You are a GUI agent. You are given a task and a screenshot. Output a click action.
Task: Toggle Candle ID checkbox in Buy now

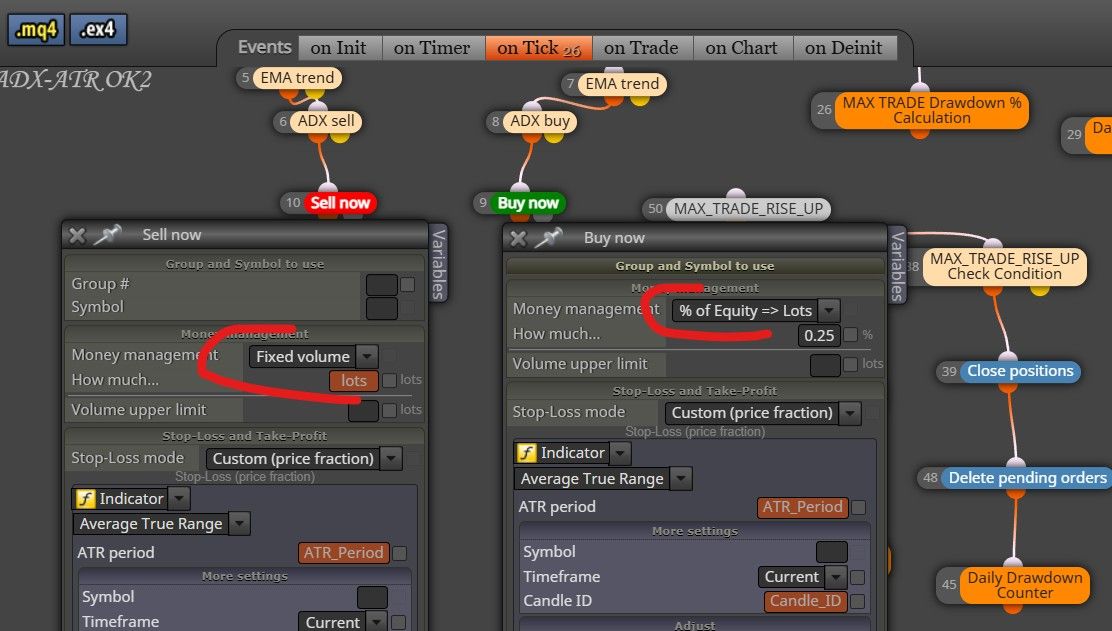857,601
